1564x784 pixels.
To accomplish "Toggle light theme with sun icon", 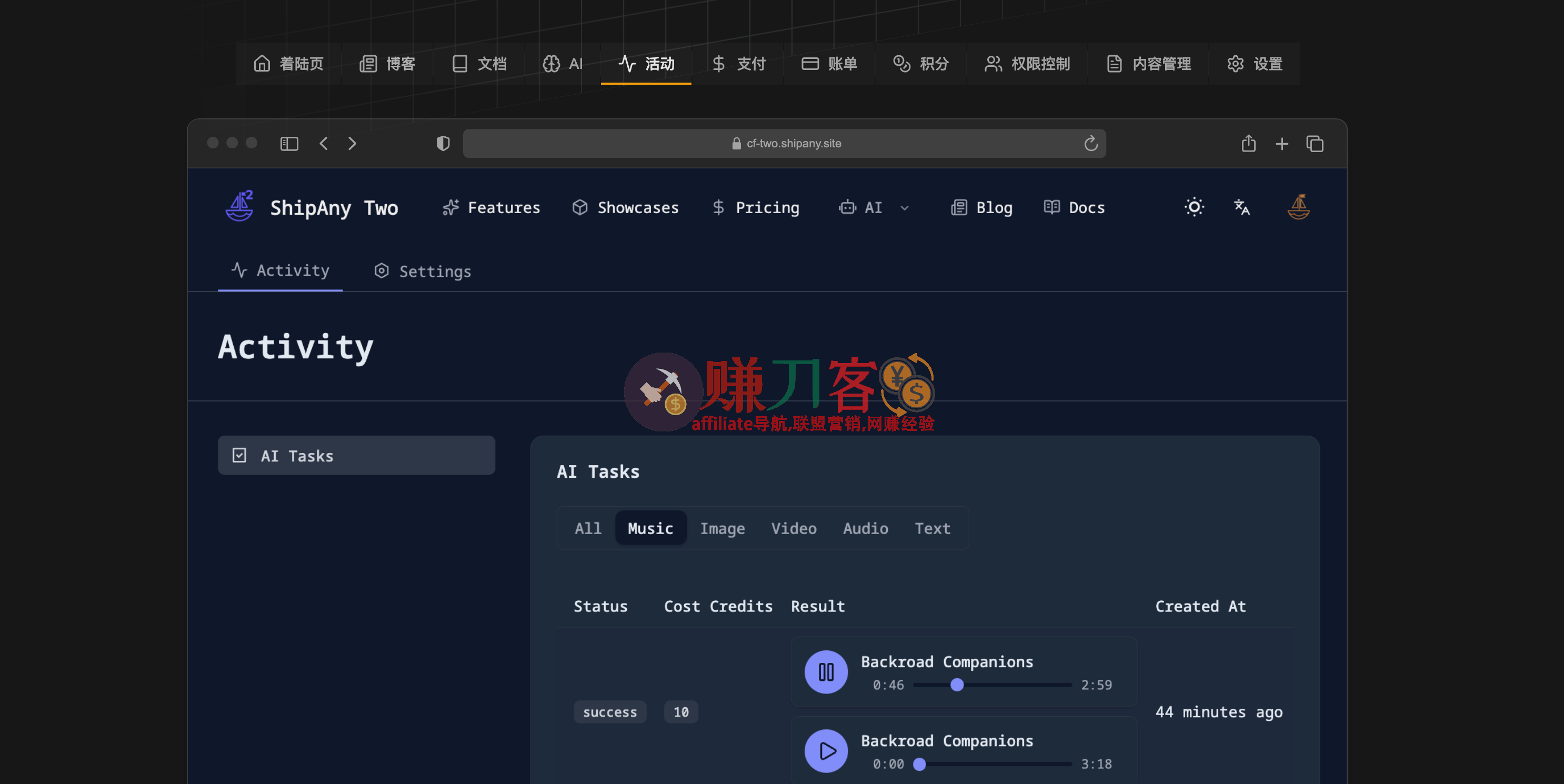I will point(1194,207).
